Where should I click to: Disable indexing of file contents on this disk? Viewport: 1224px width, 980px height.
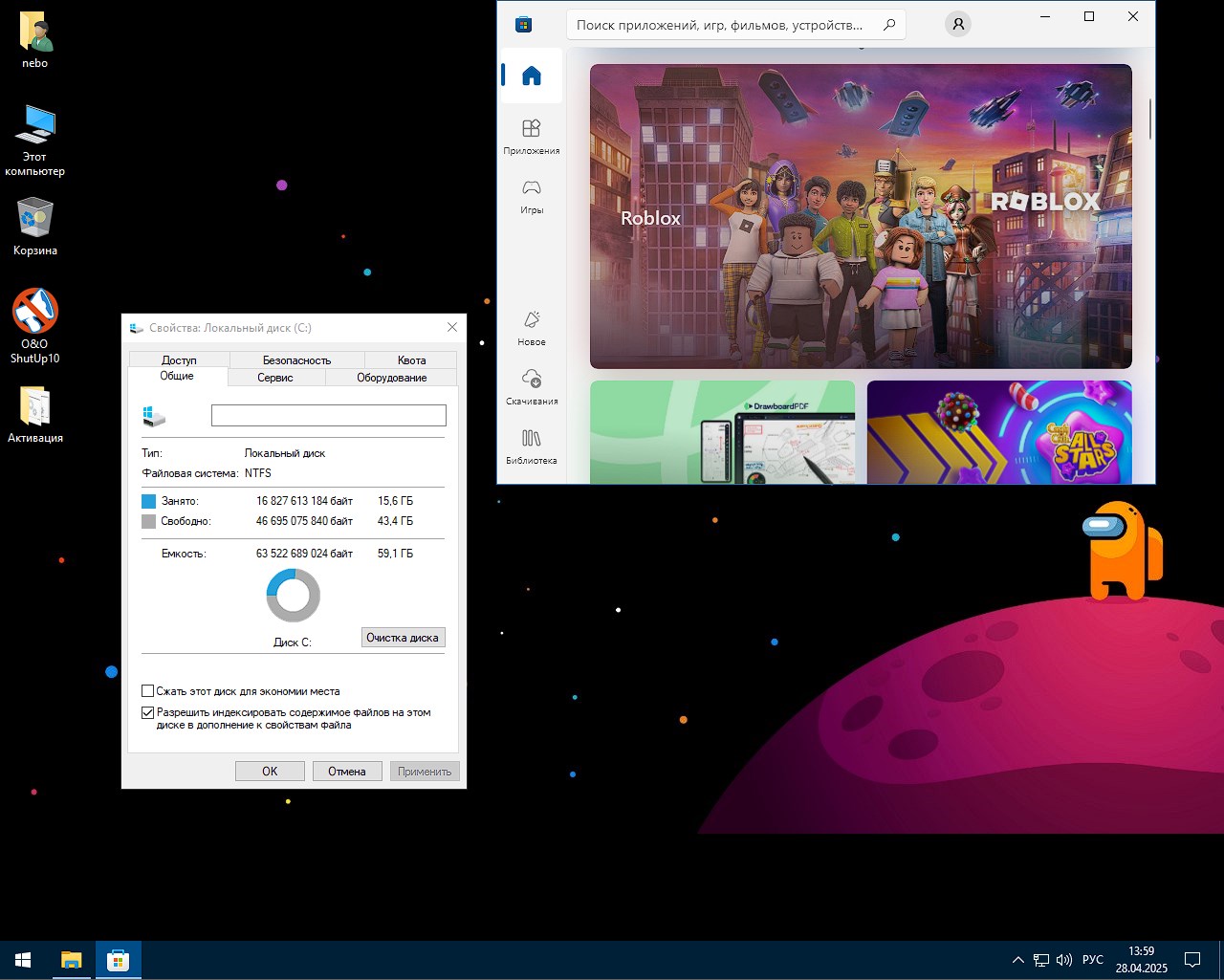pos(148,712)
